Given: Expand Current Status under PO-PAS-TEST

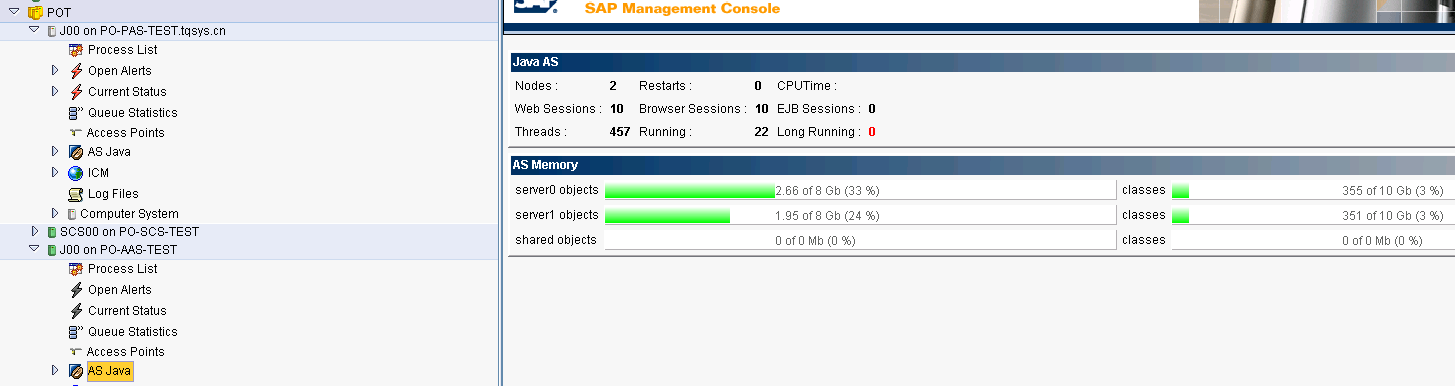Looking at the screenshot, I should (x=55, y=91).
